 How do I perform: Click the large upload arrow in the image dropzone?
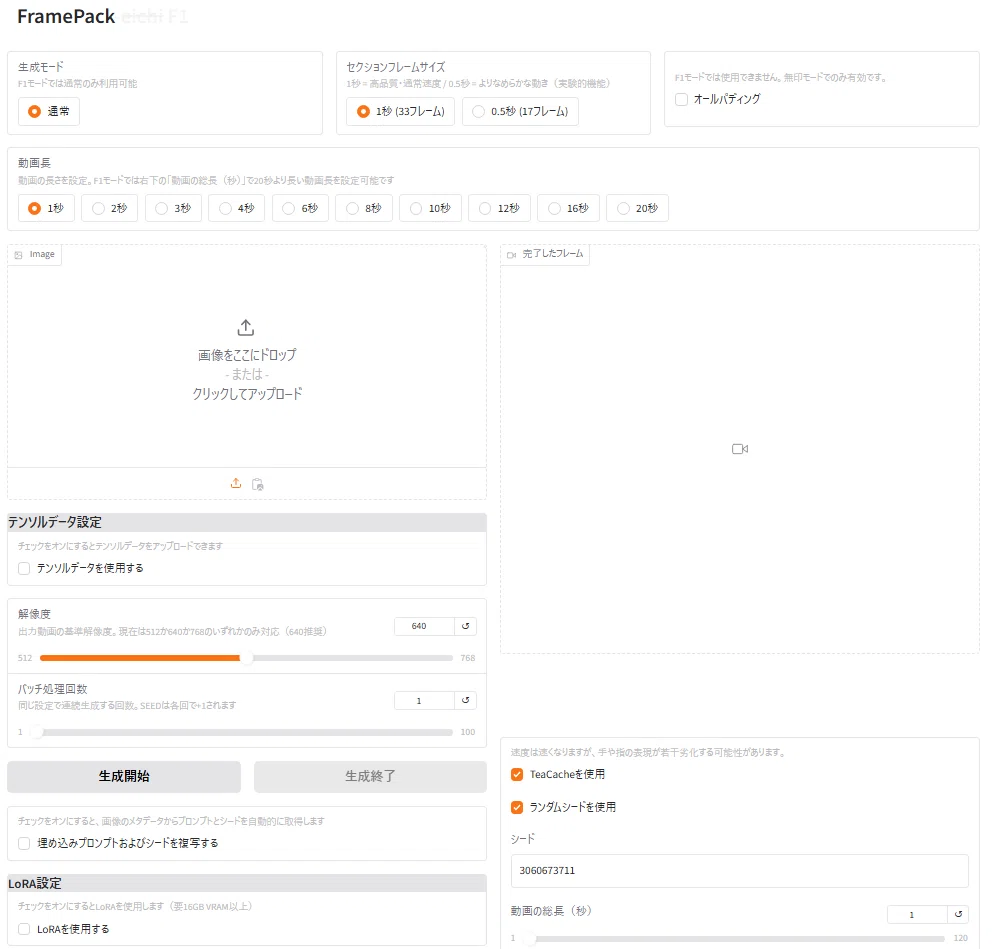246,328
